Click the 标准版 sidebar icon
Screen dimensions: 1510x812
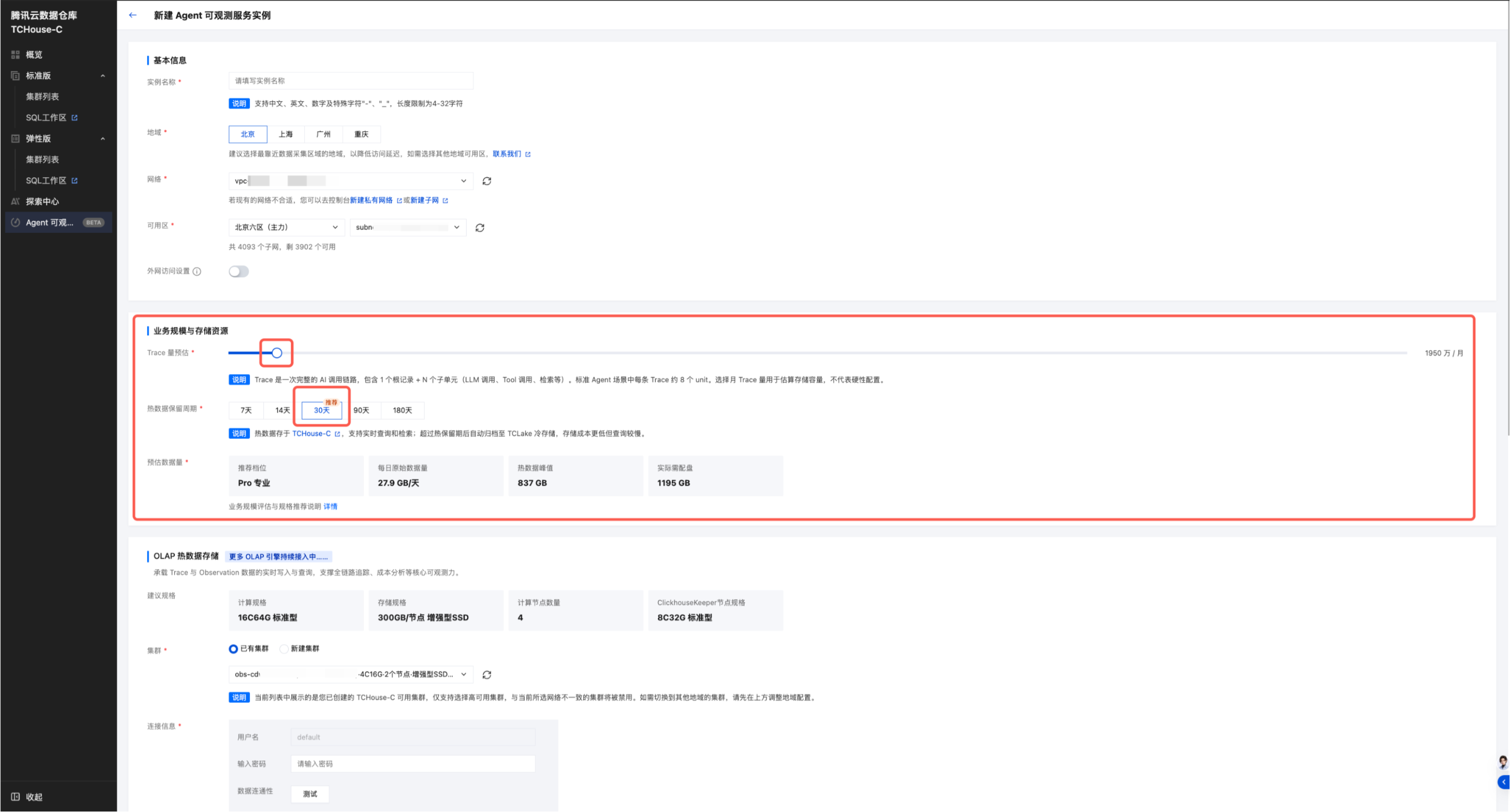(15, 76)
